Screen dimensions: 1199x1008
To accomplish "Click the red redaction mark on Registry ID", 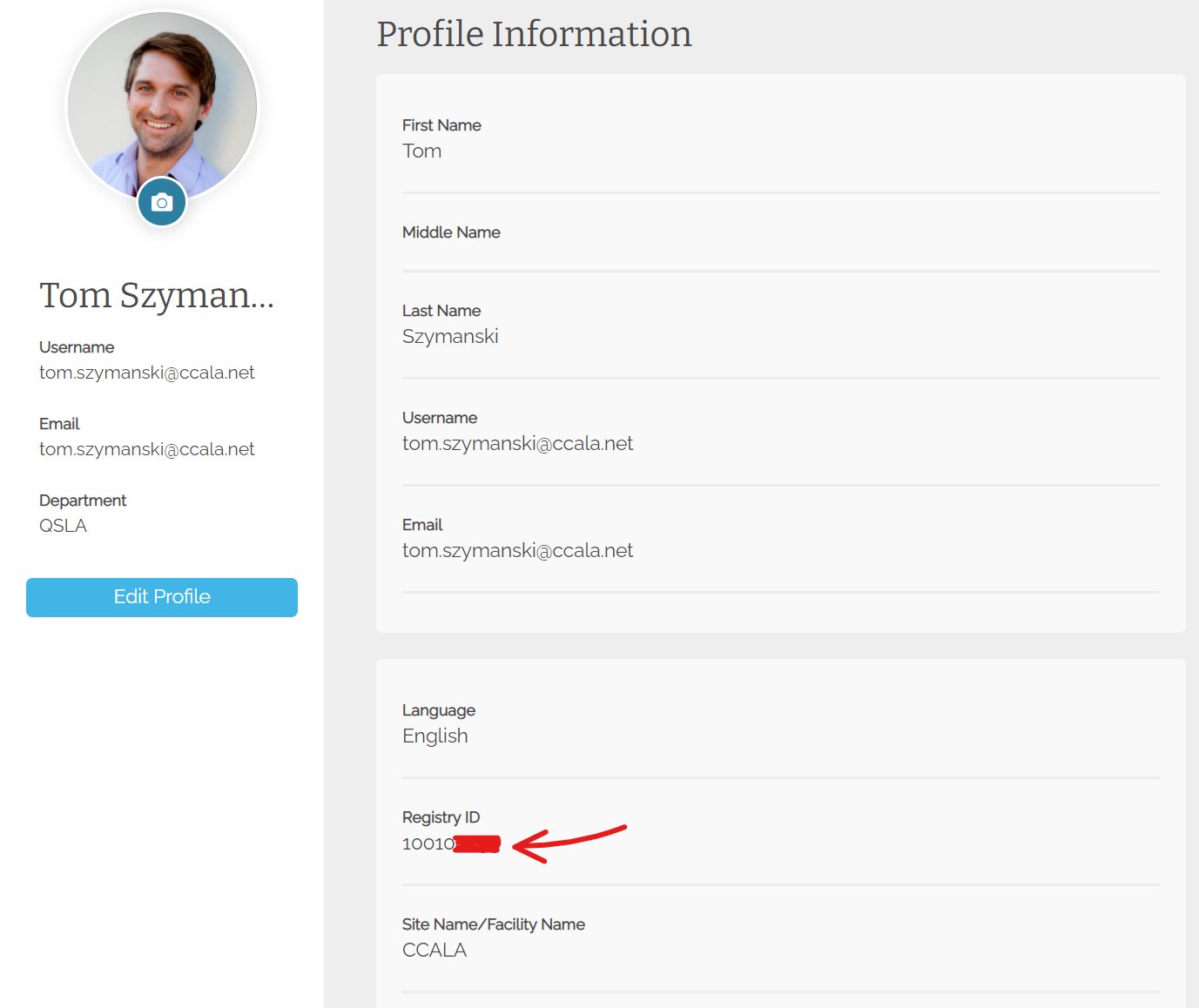I will [477, 843].
